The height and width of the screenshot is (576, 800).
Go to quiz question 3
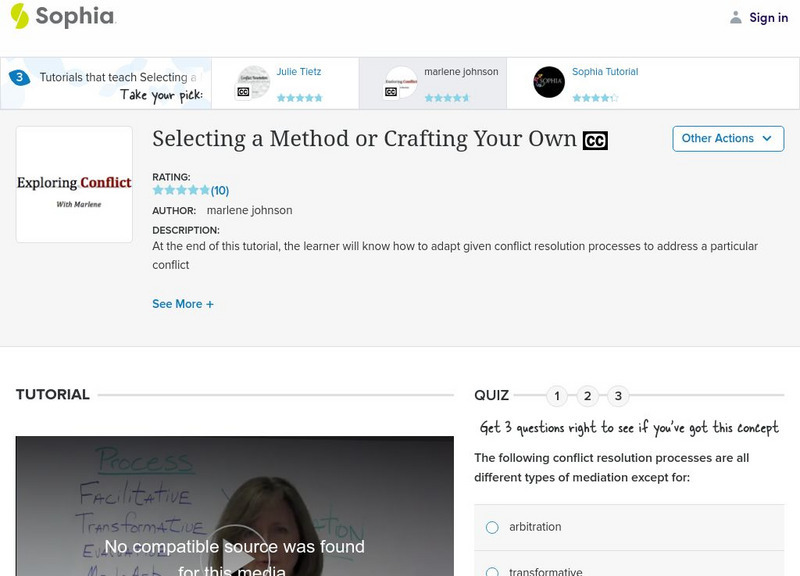point(619,396)
